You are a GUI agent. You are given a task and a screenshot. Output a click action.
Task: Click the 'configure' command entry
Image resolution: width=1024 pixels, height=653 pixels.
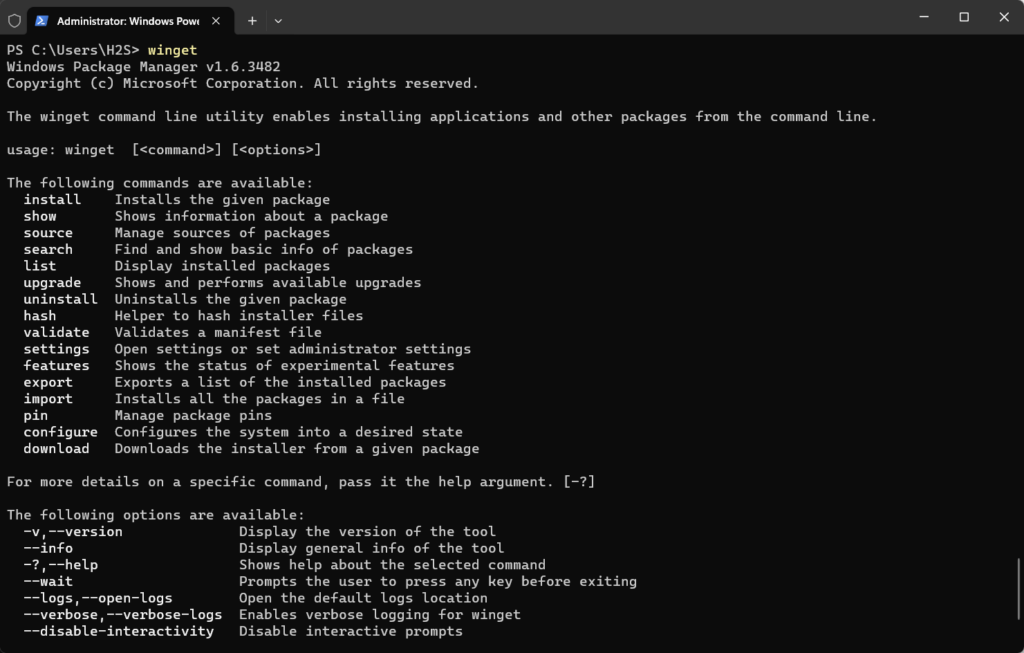click(61, 432)
